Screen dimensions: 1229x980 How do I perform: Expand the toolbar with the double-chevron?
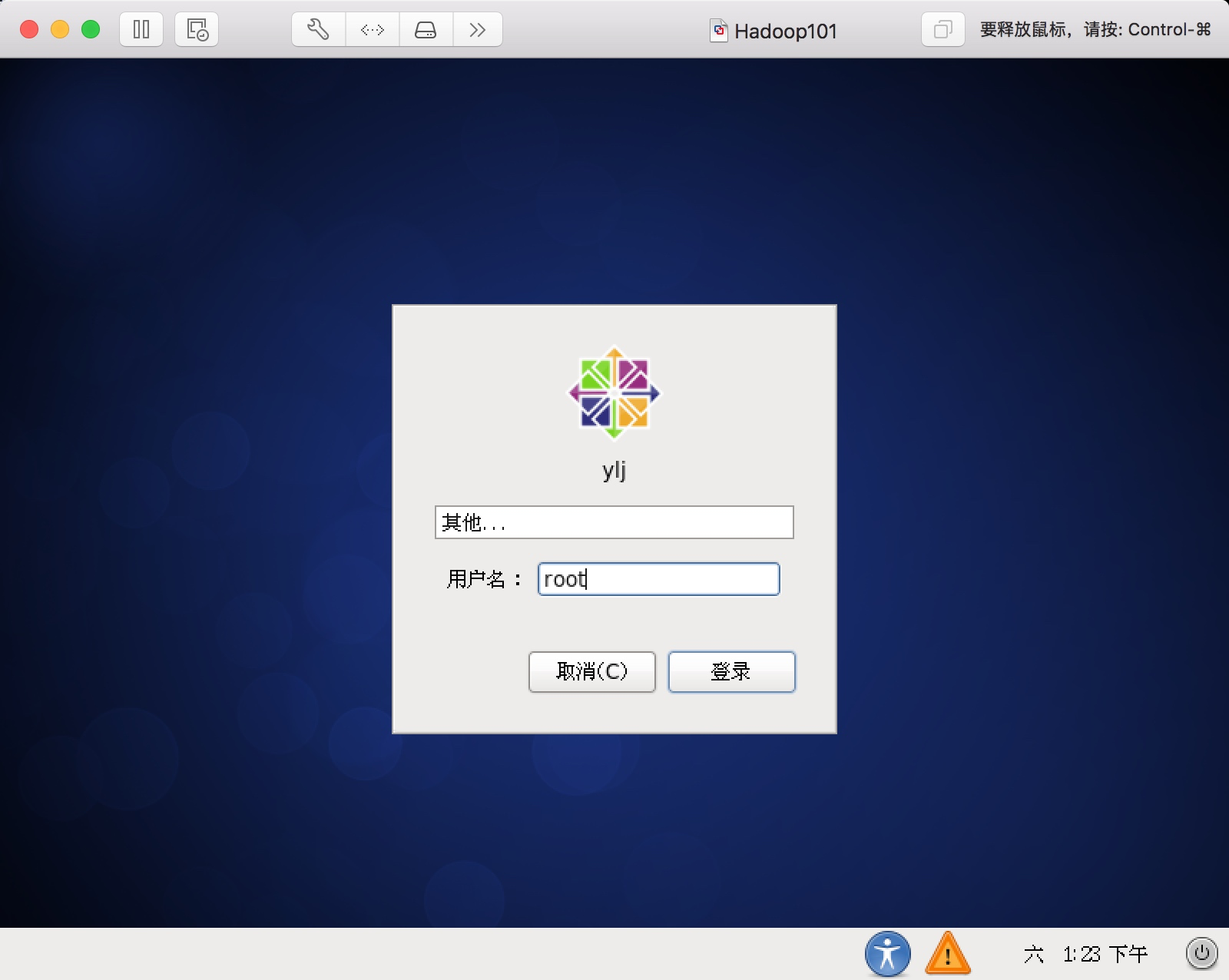[x=479, y=29]
